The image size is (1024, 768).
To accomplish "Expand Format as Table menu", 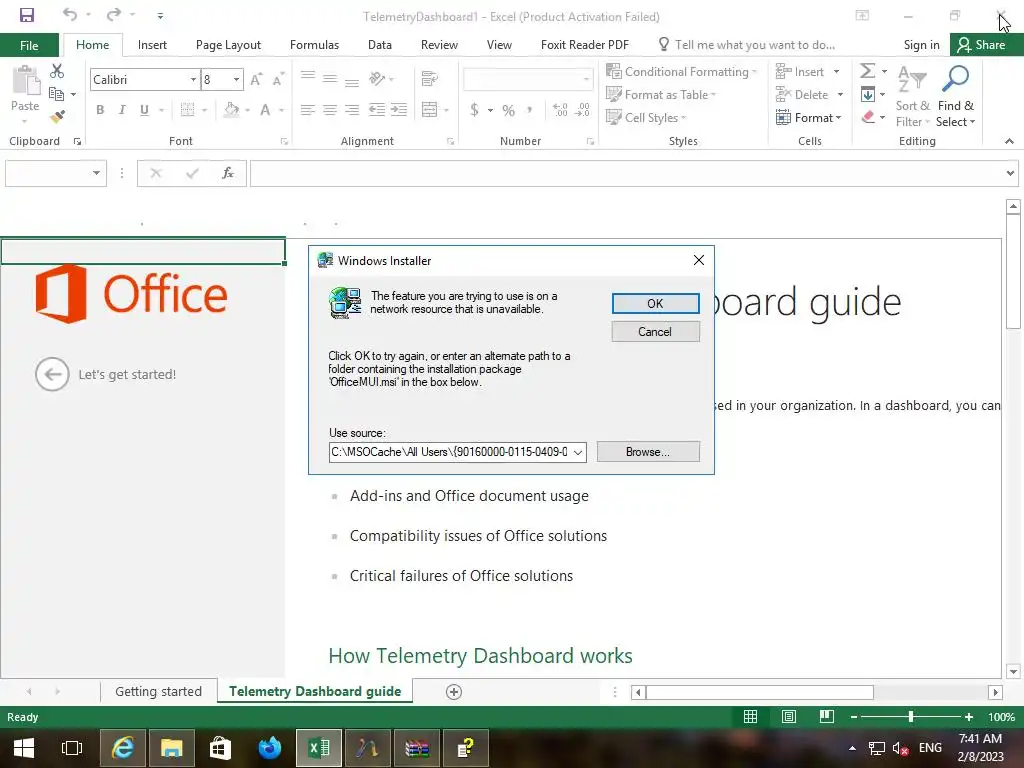I will tap(661, 95).
